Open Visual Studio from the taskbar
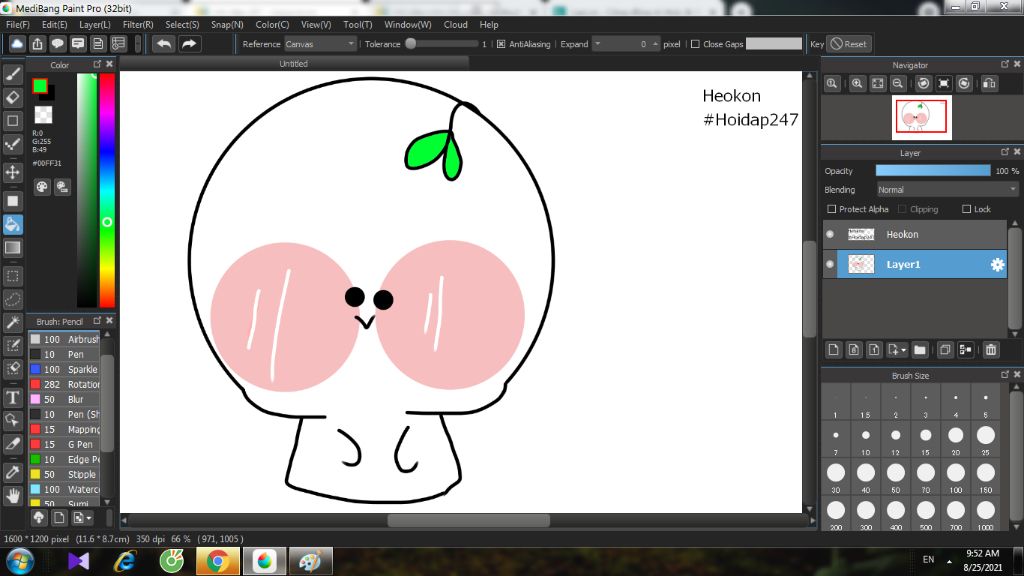This screenshot has width=1024, height=576. (x=78, y=561)
